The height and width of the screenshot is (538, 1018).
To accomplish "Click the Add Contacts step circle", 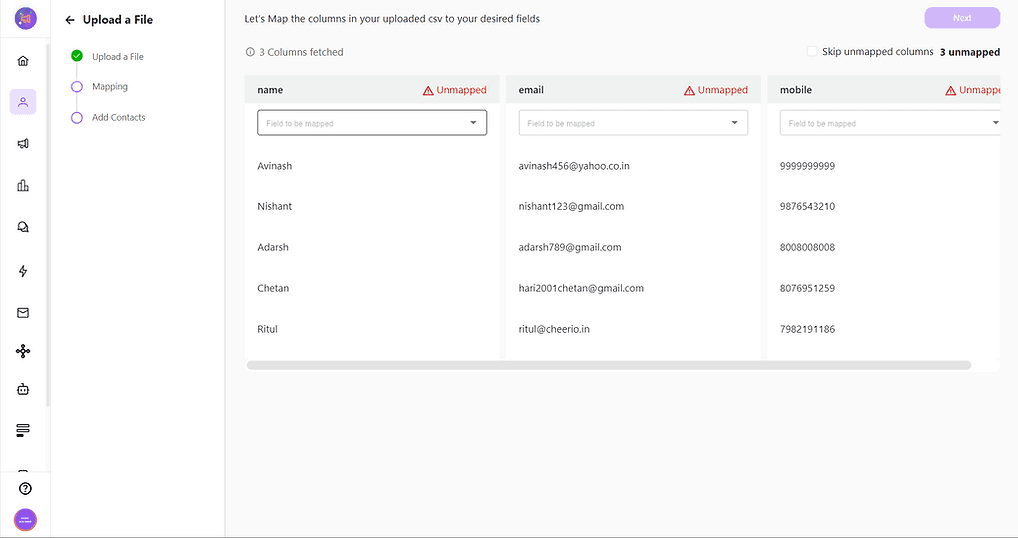I will click(x=77, y=117).
